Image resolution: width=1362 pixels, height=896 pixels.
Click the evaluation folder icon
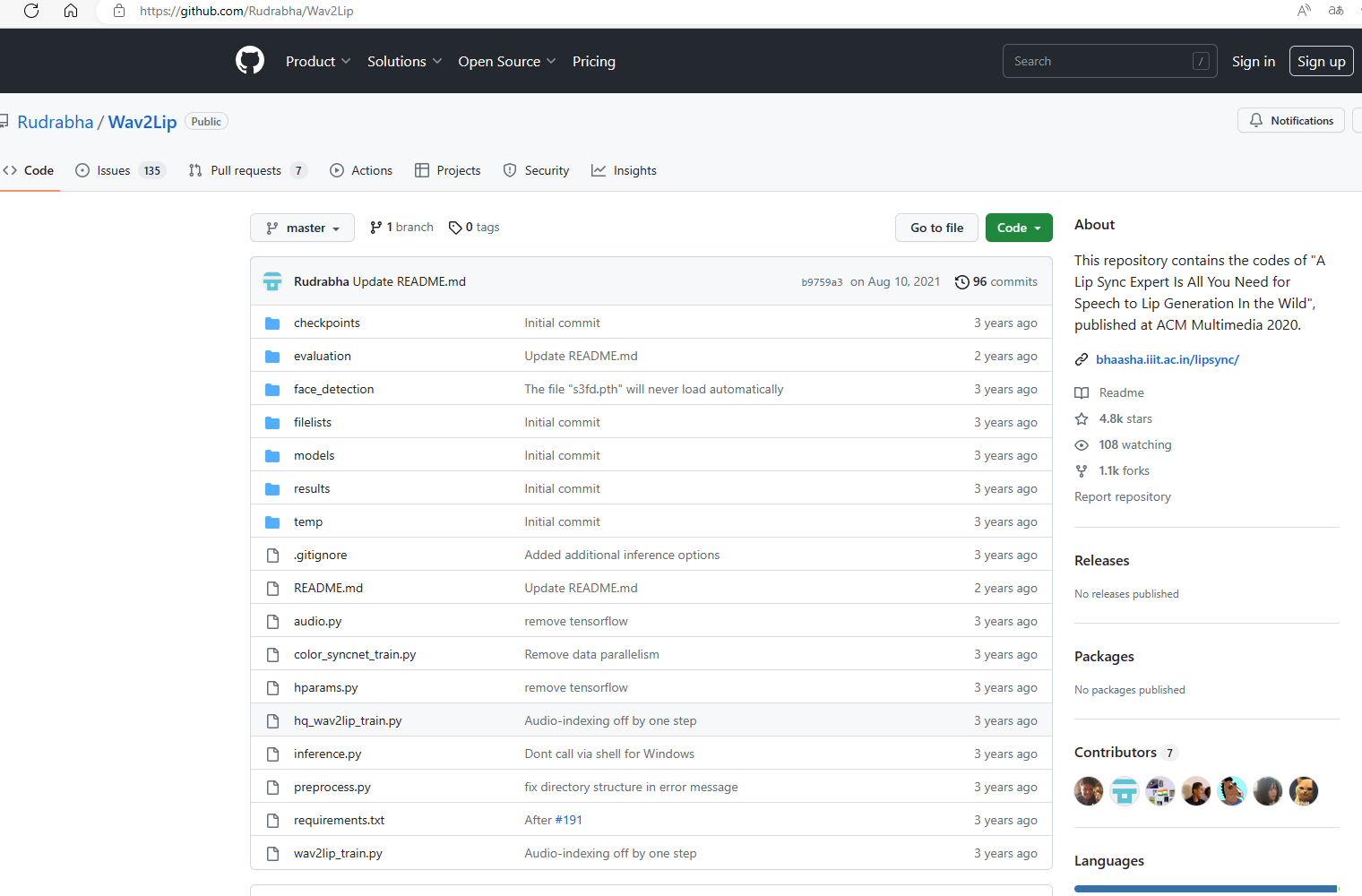(x=272, y=357)
